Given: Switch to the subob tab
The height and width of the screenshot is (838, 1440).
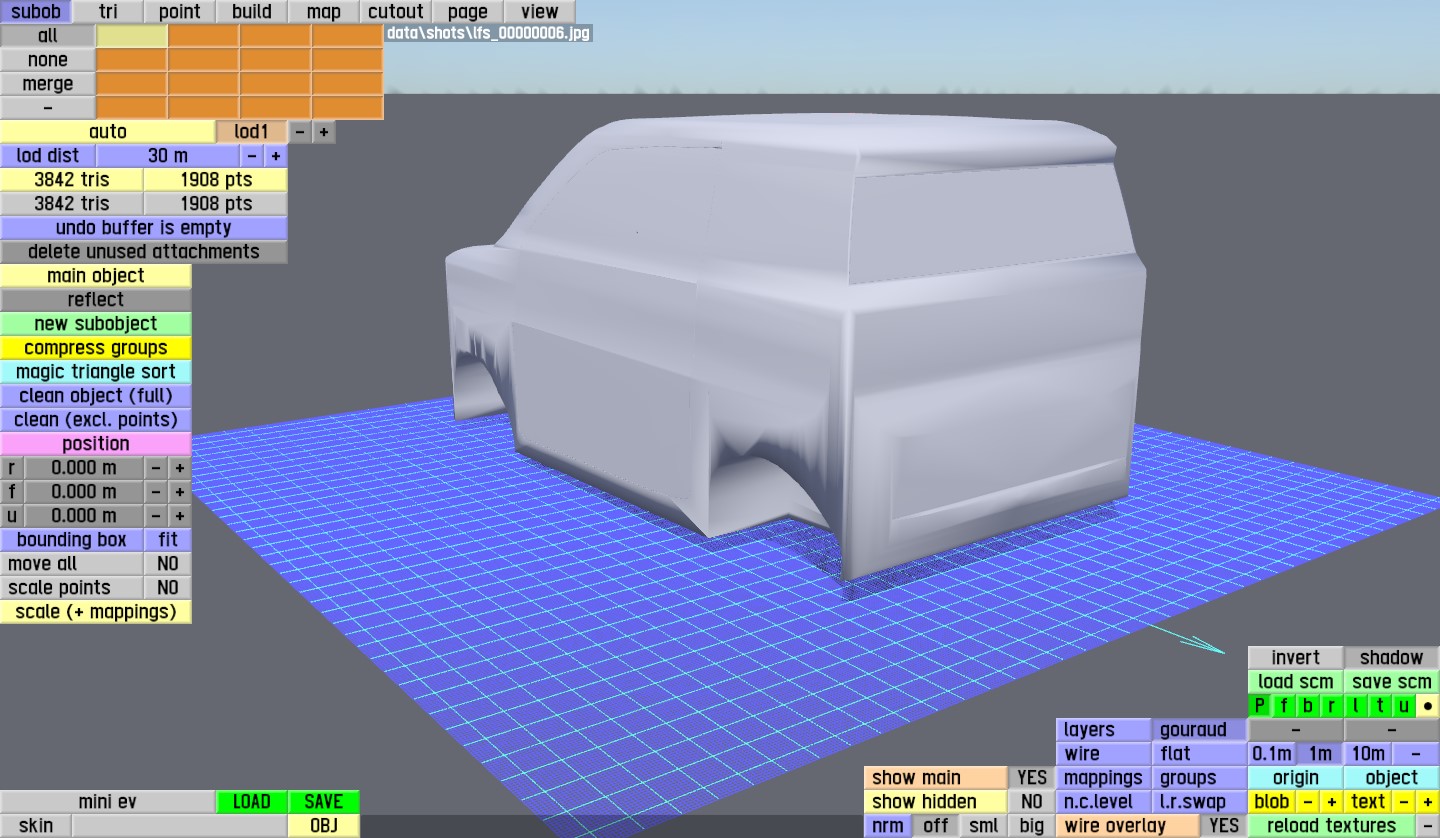Looking at the screenshot, I should pos(36,12).
